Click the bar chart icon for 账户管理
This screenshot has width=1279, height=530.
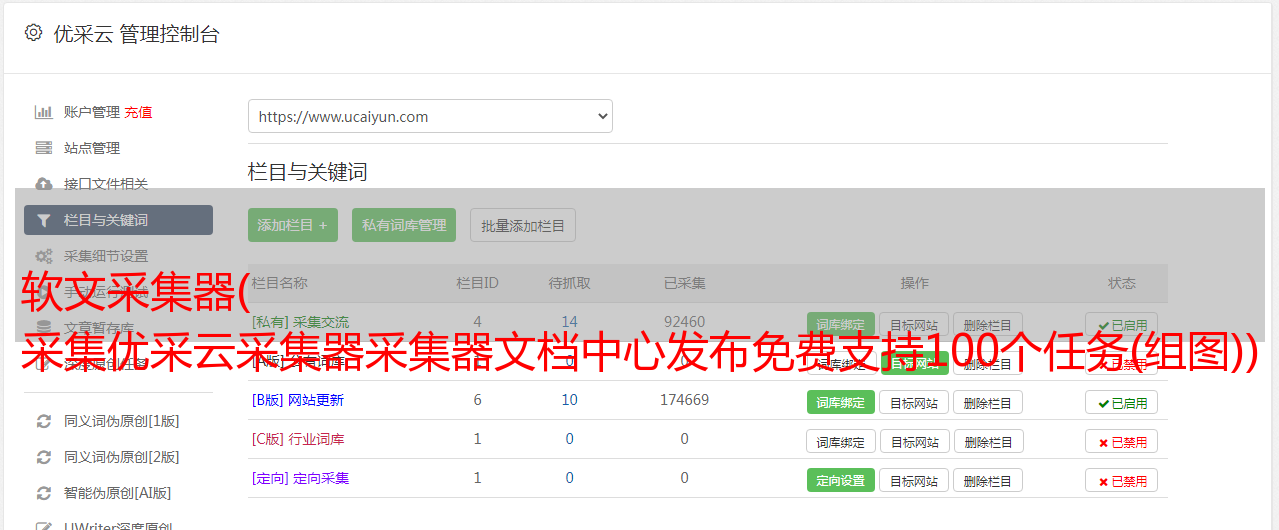43,112
